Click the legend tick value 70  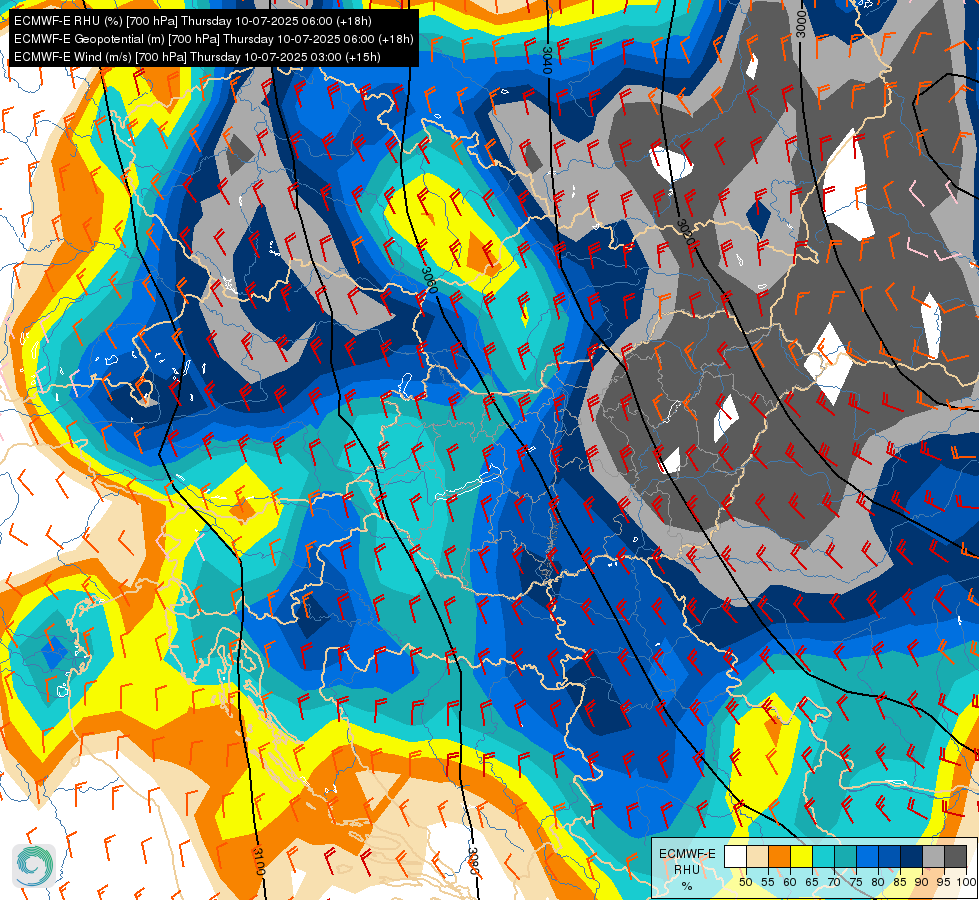(834, 883)
